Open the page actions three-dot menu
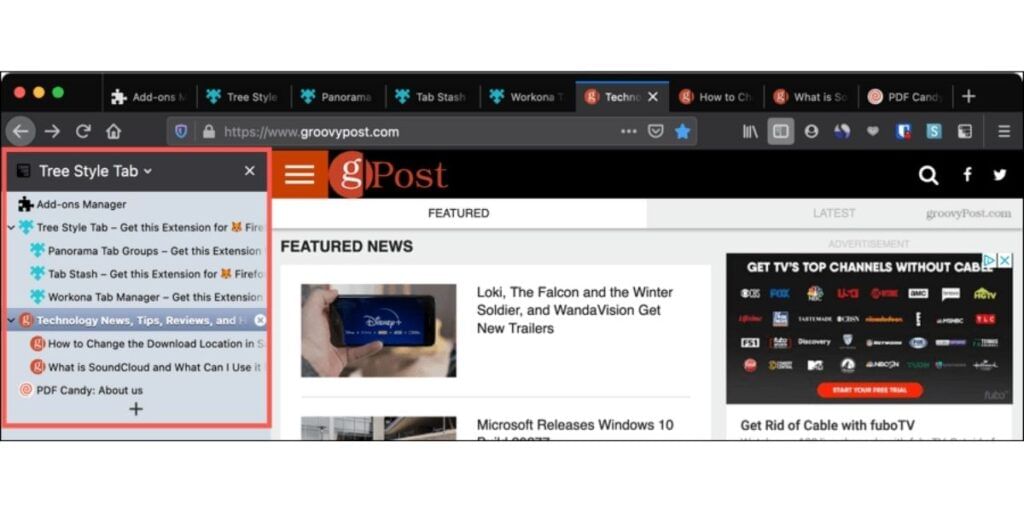The width and height of the screenshot is (1024, 512). tap(628, 132)
